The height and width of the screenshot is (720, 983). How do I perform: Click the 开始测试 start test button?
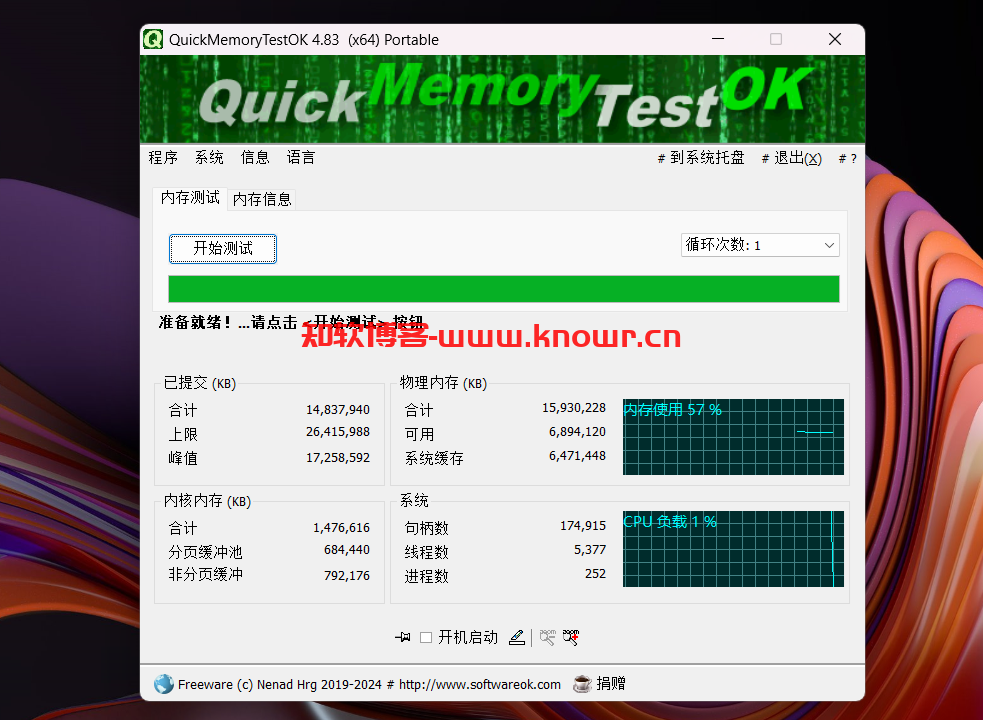pos(223,249)
